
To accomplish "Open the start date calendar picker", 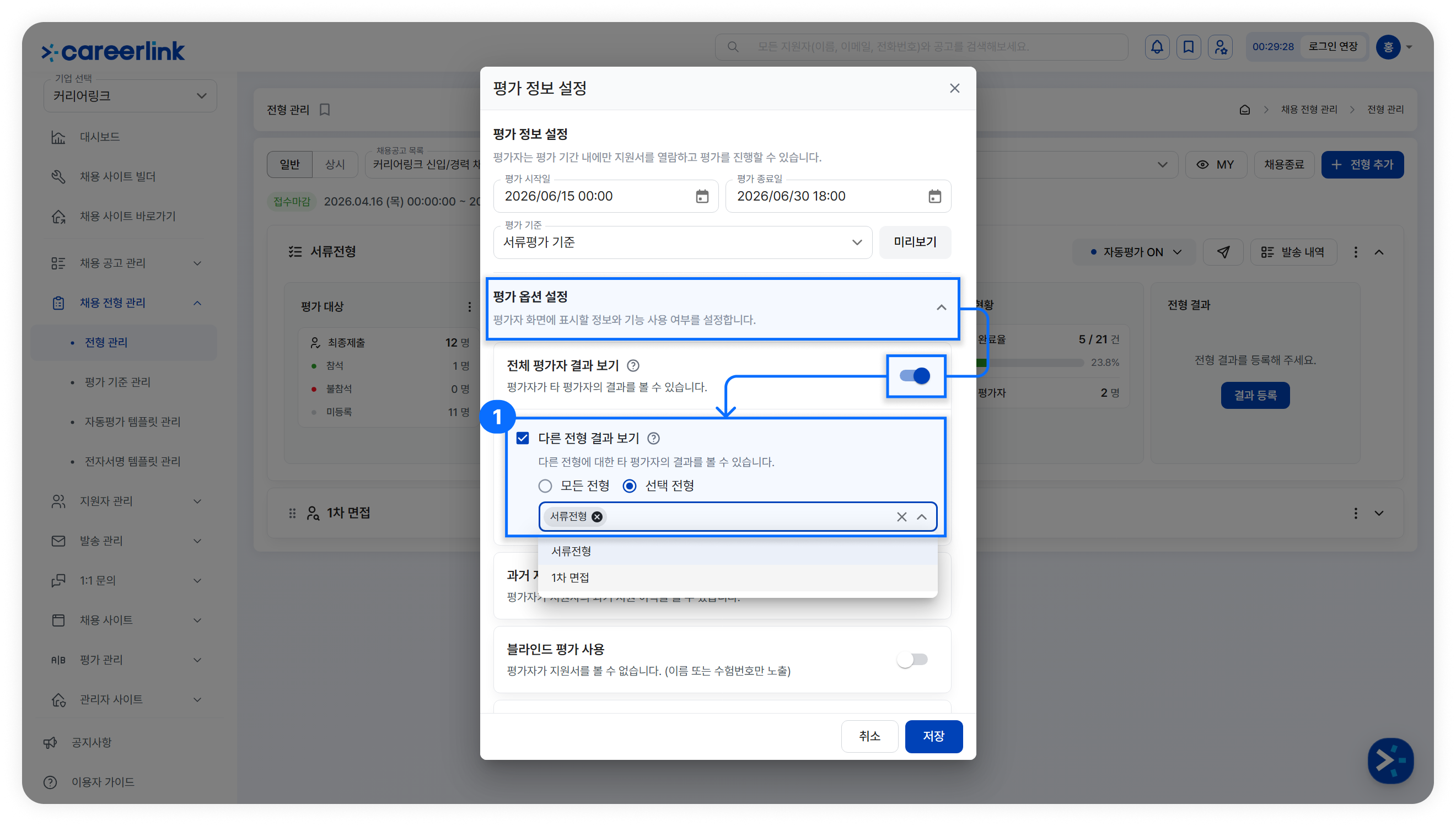I will click(702, 196).
